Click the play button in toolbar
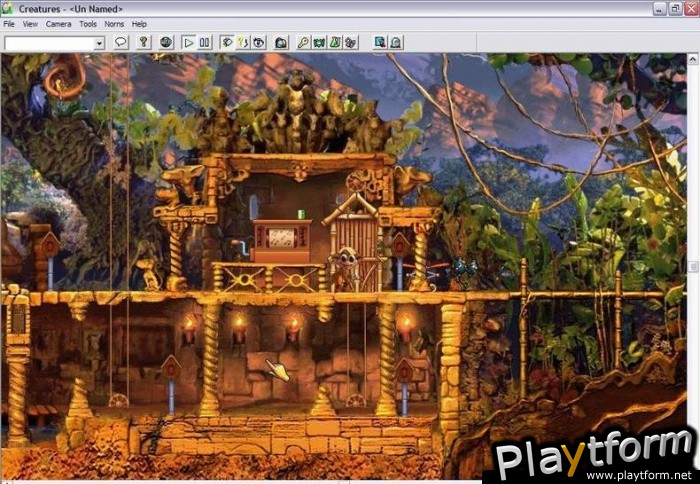 (x=189, y=42)
